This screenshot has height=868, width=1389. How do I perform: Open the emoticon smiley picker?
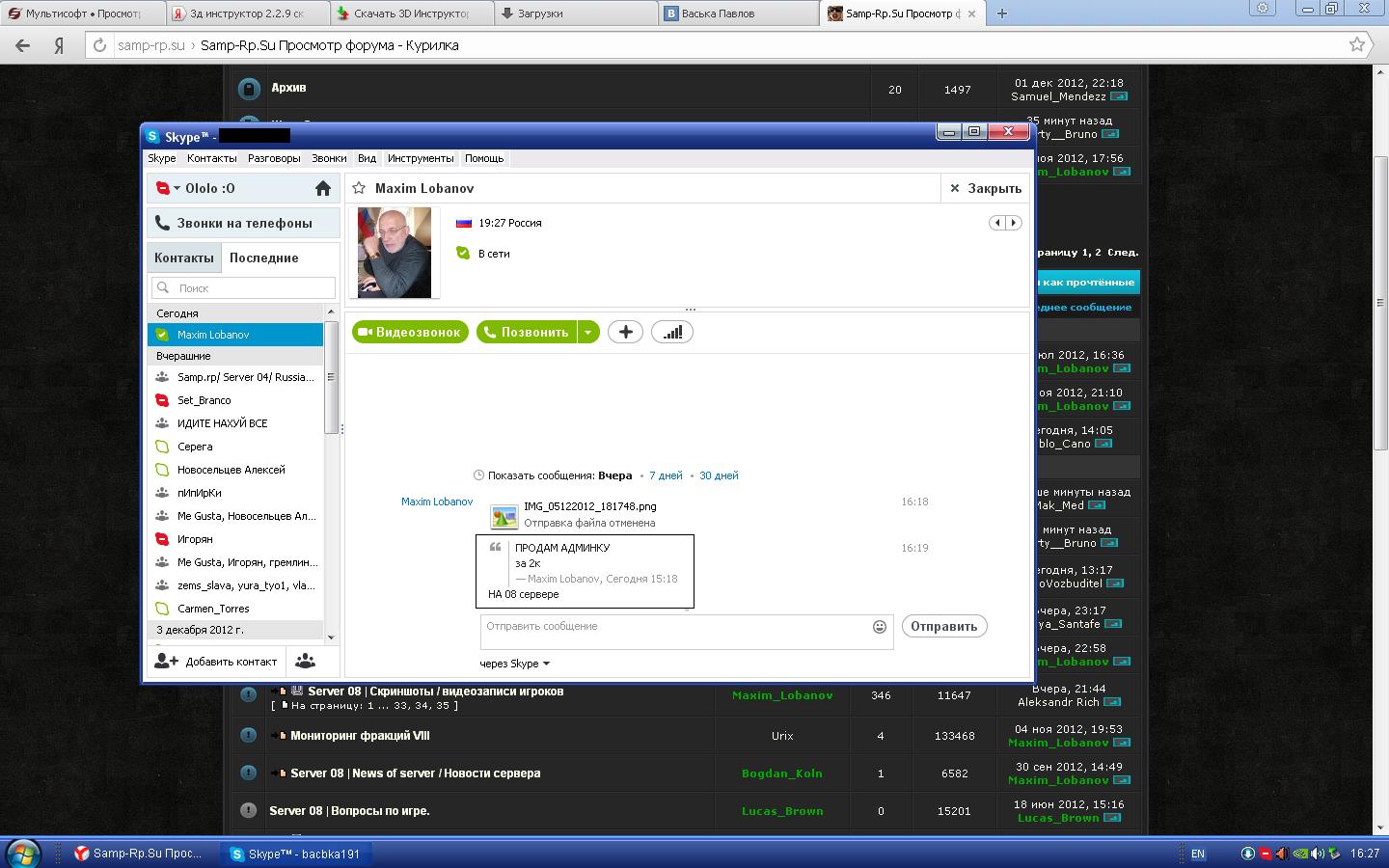(880, 627)
